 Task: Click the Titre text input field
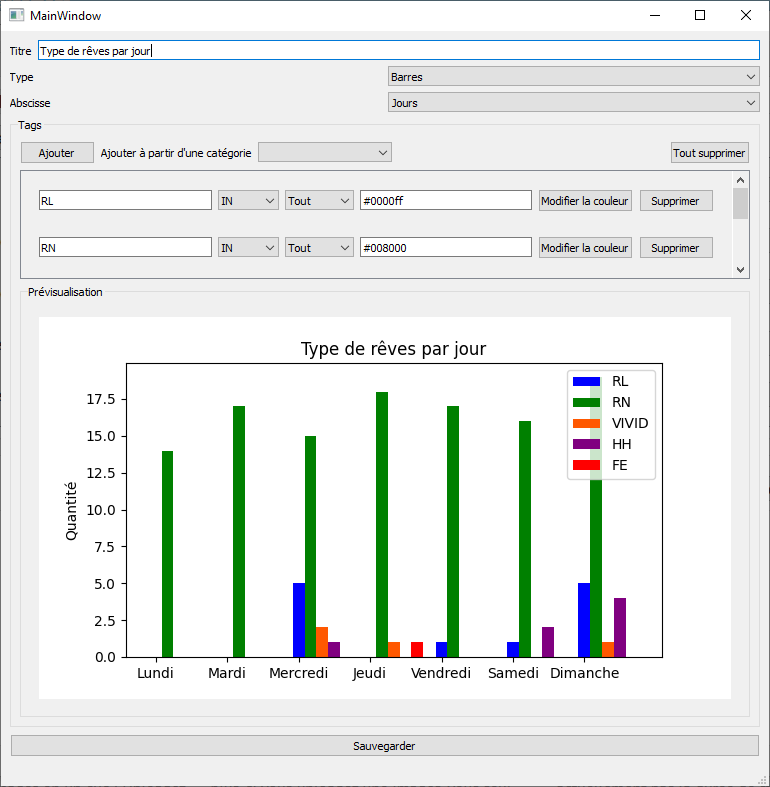pos(398,51)
